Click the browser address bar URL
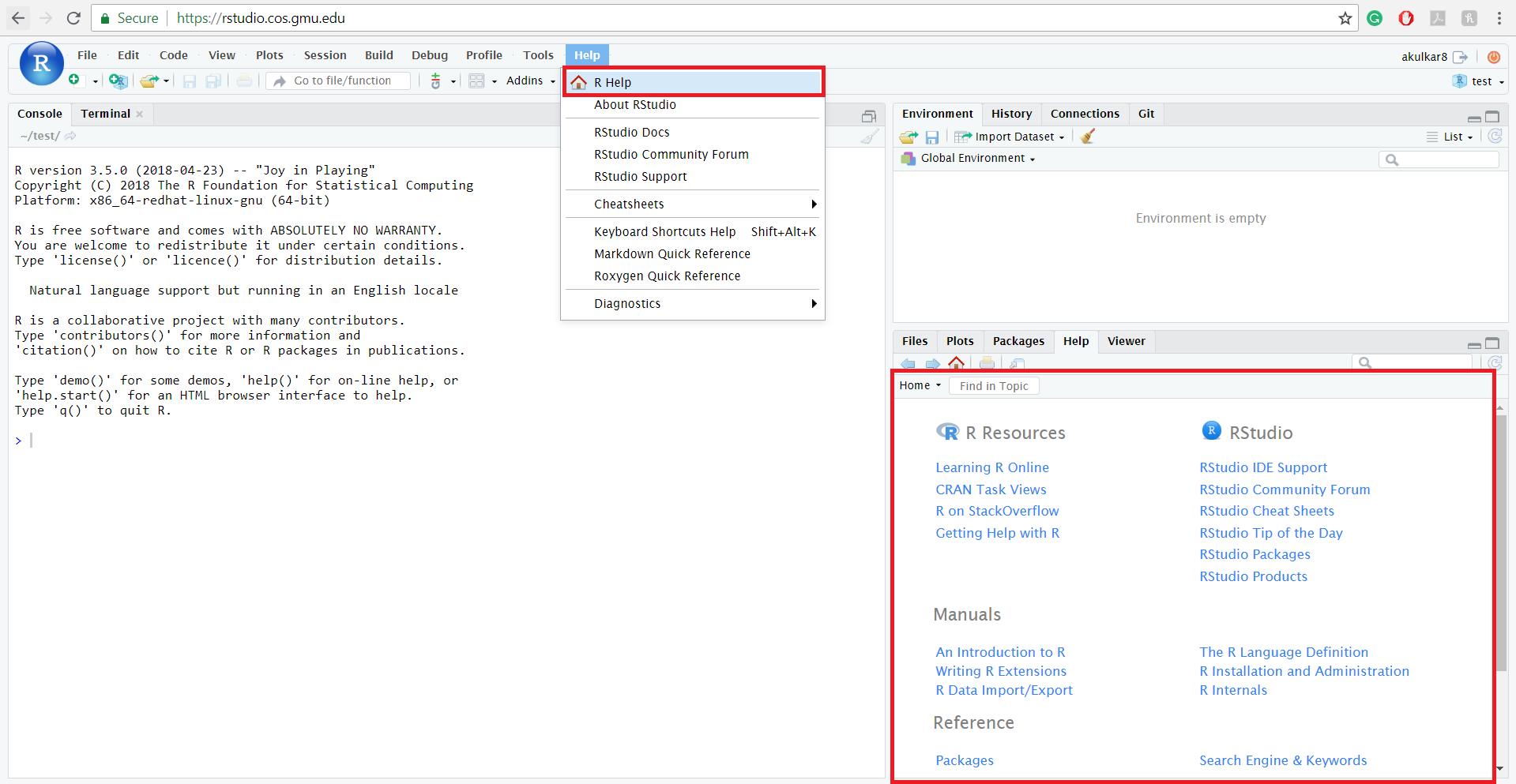This screenshot has height=784, width=1516. (261, 18)
